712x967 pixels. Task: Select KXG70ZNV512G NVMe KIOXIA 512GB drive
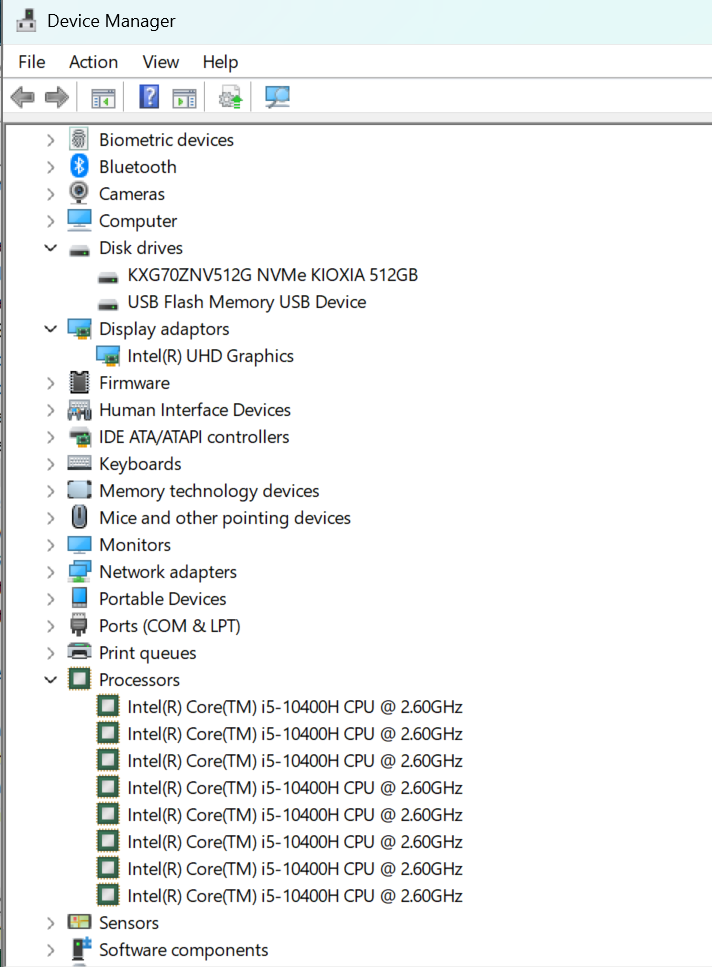272,274
